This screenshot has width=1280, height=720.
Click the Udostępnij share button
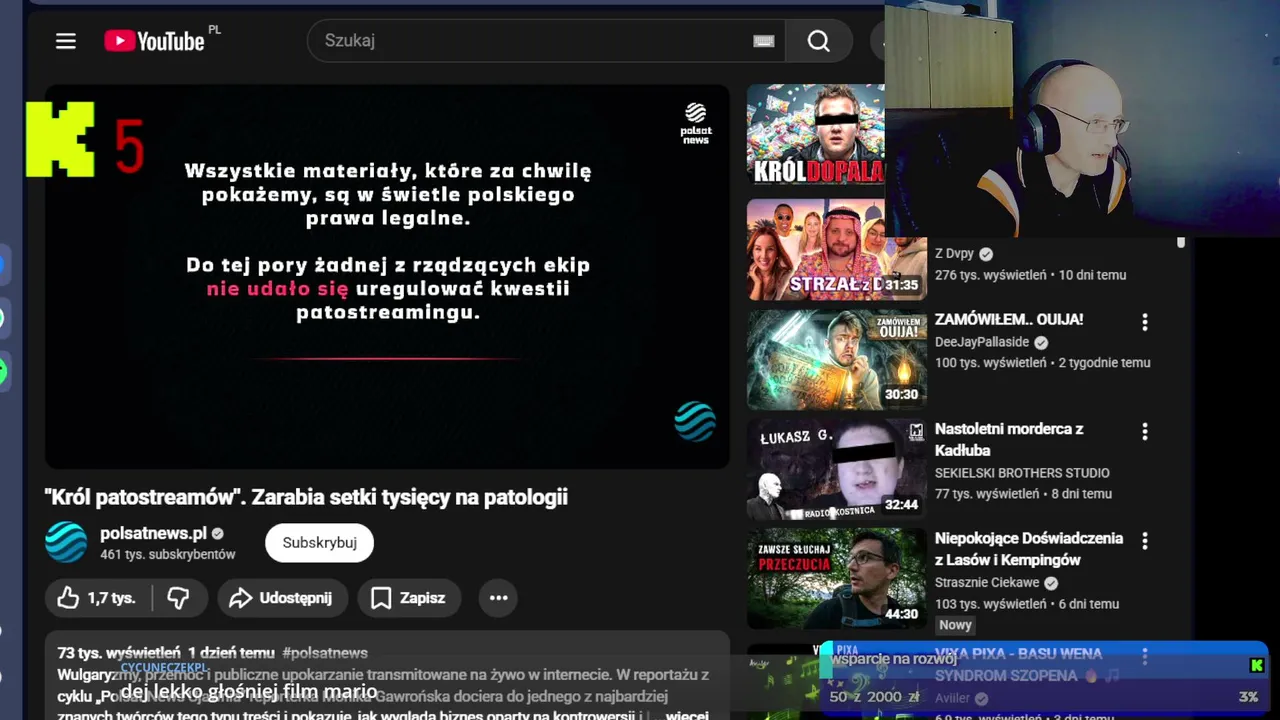(x=282, y=598)
